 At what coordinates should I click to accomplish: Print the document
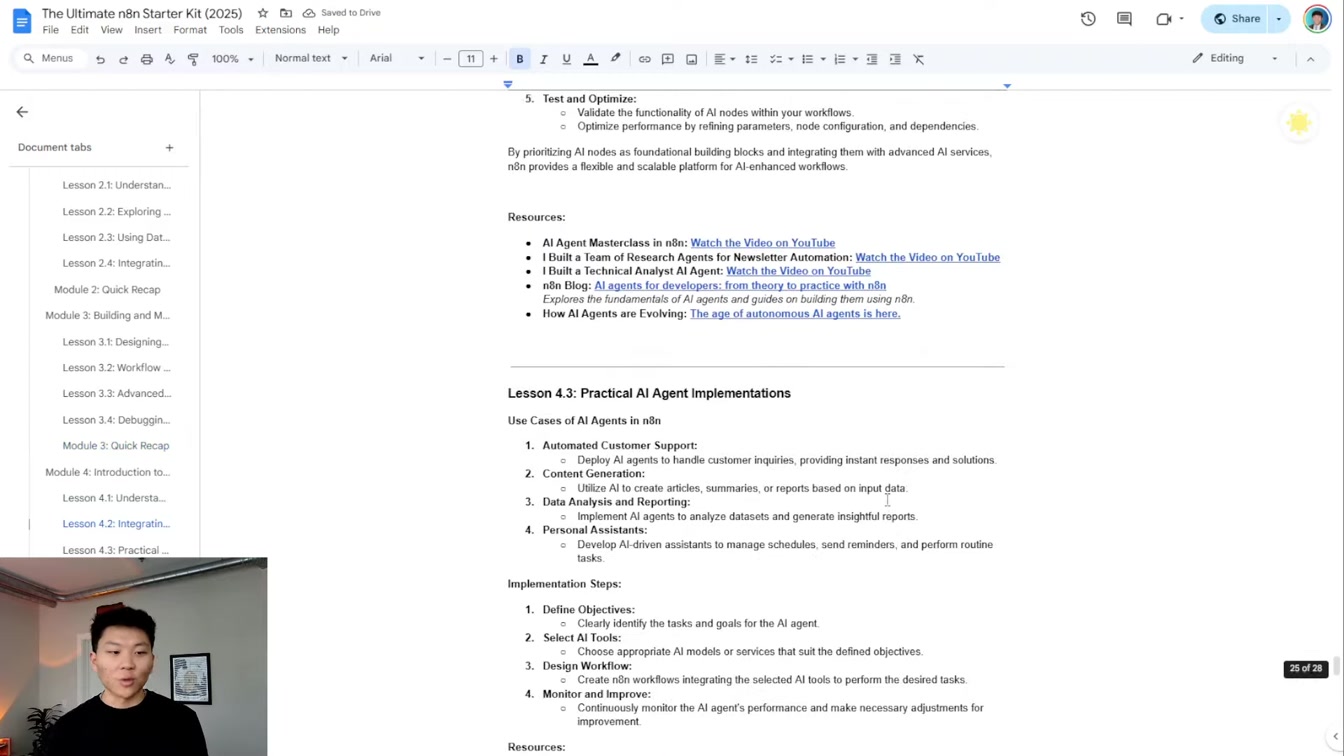pyautogui.click(x=147, y=59)
